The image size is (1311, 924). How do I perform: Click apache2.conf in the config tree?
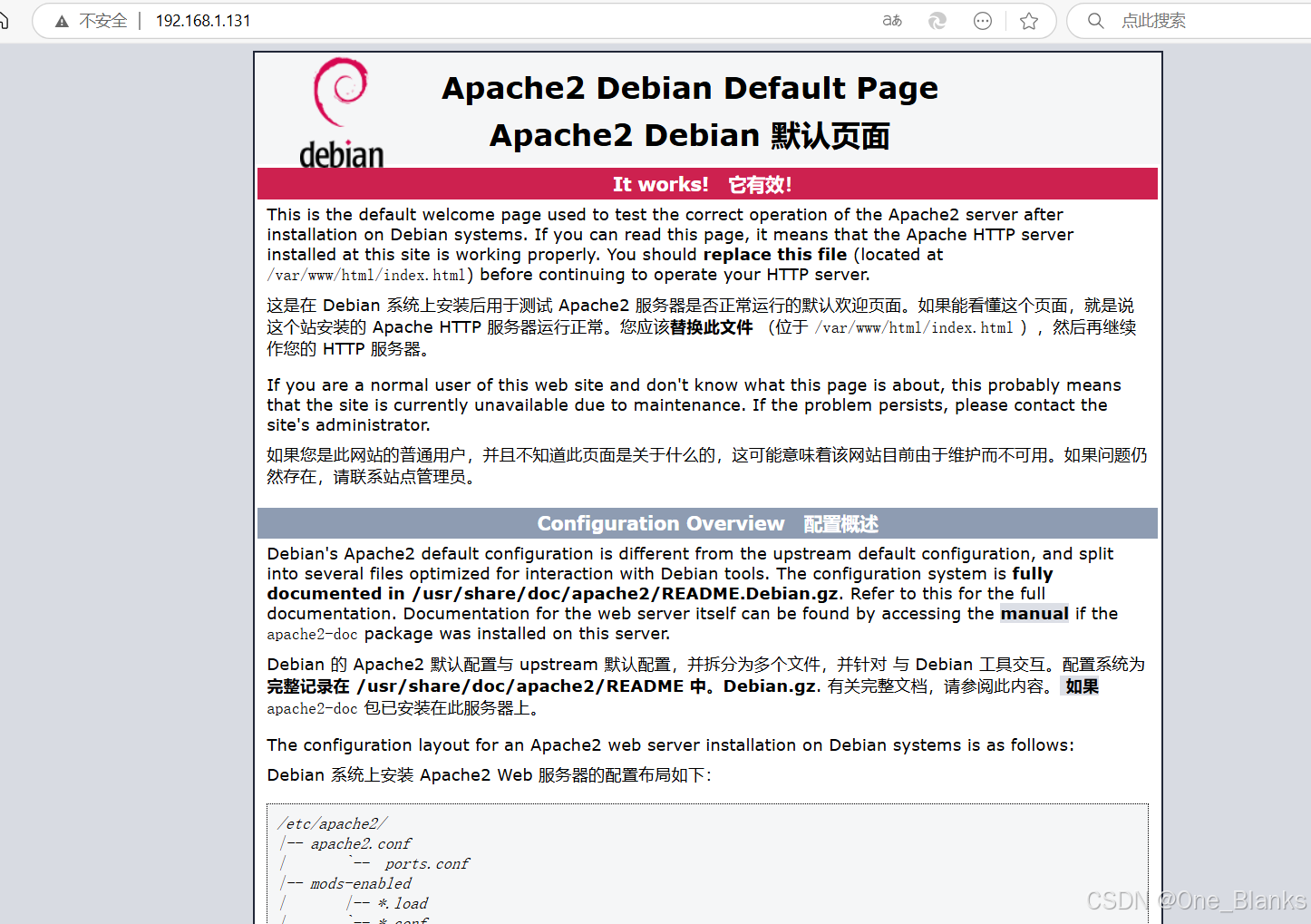pos(361,843)
